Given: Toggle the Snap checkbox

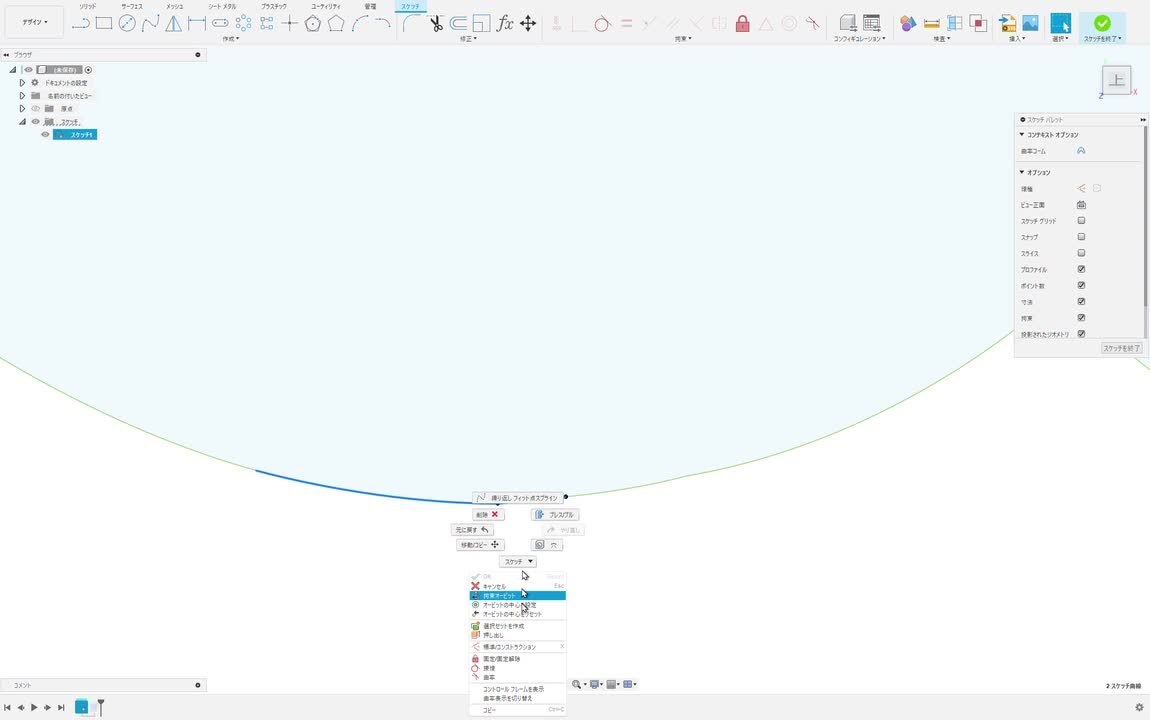Looking at the screenshot, I should pos(1081,237).
